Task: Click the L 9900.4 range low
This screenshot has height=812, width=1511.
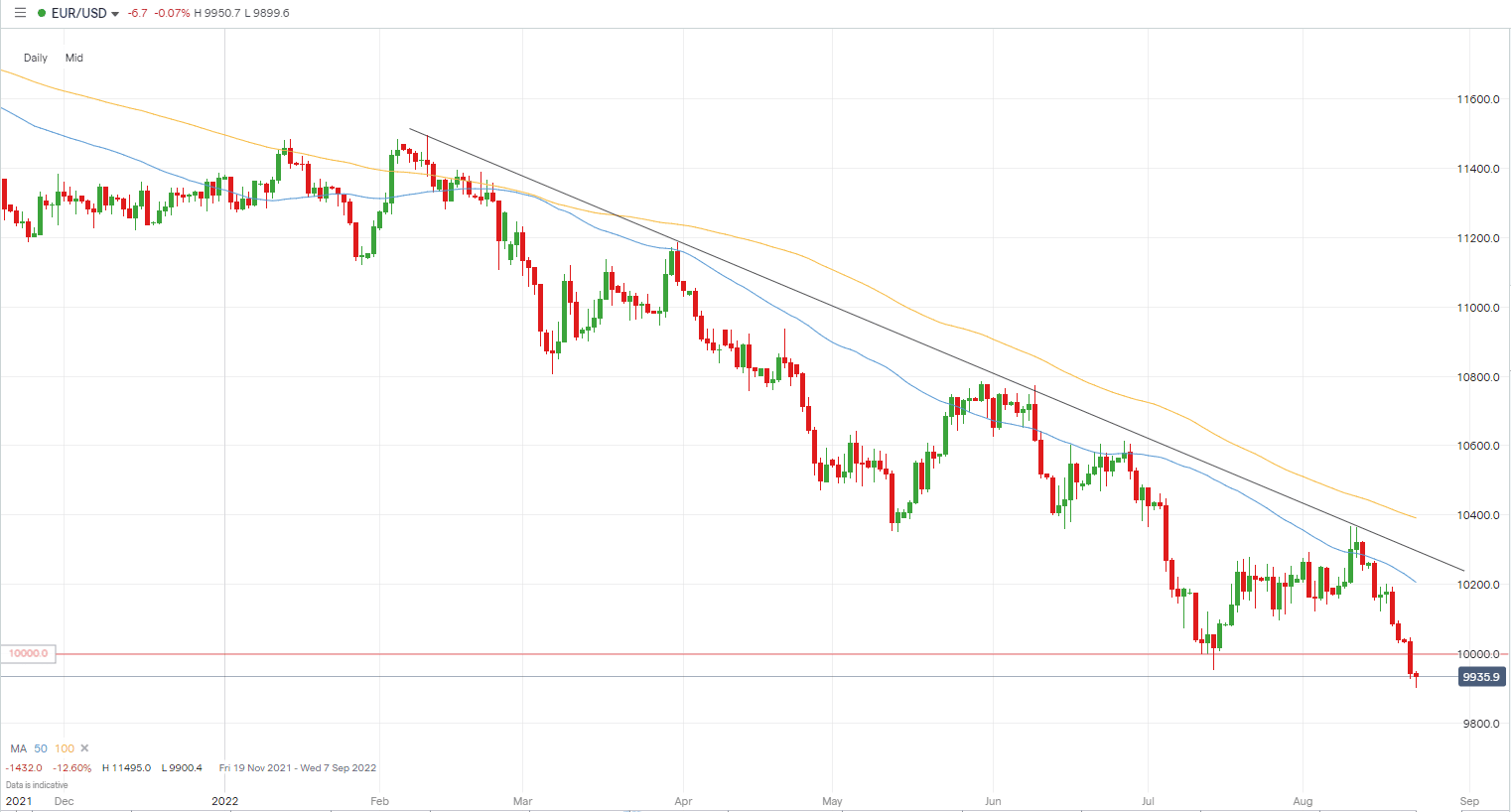Action: click(x=182, y=768)
